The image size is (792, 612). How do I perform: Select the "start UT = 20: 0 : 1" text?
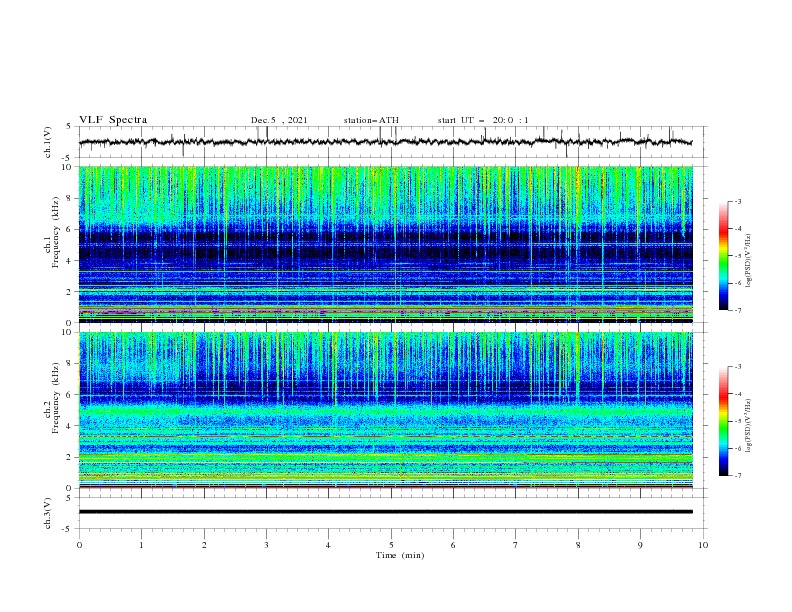(x=483, y=120)
